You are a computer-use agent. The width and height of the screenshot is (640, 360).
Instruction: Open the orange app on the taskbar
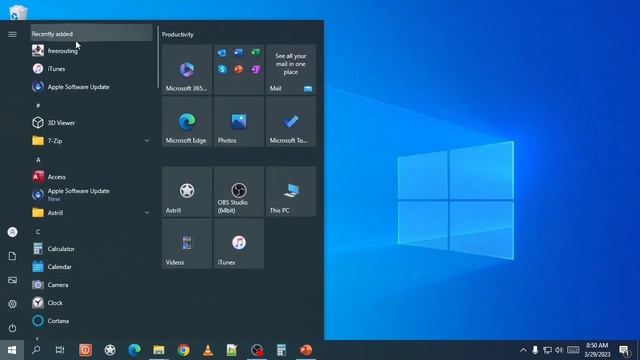85,350
